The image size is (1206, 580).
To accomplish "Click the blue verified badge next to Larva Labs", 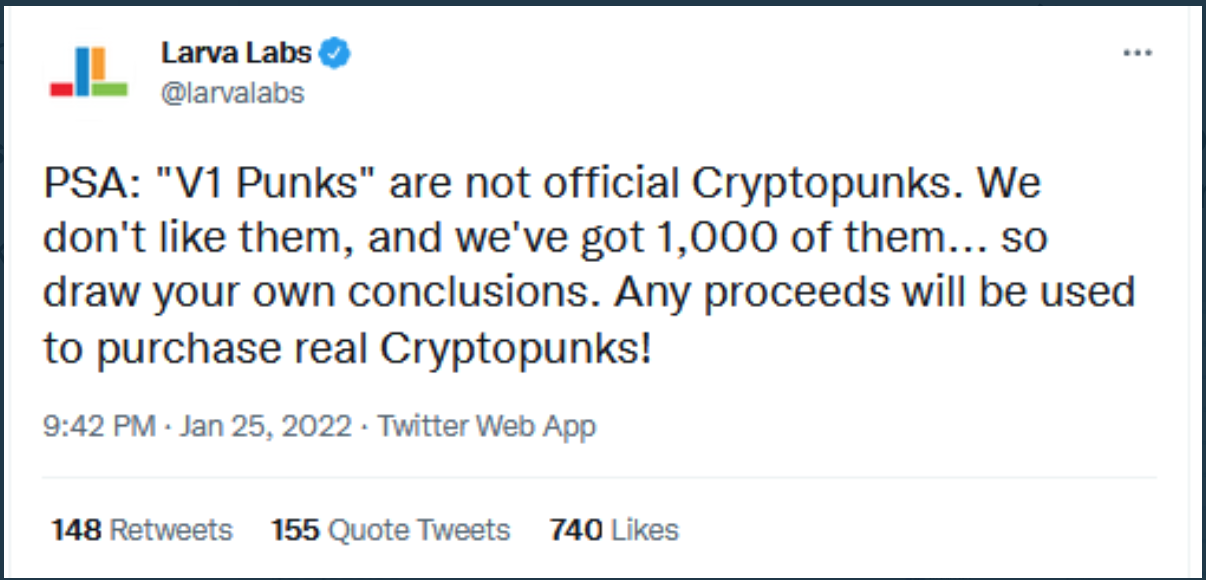I will 333,53.
